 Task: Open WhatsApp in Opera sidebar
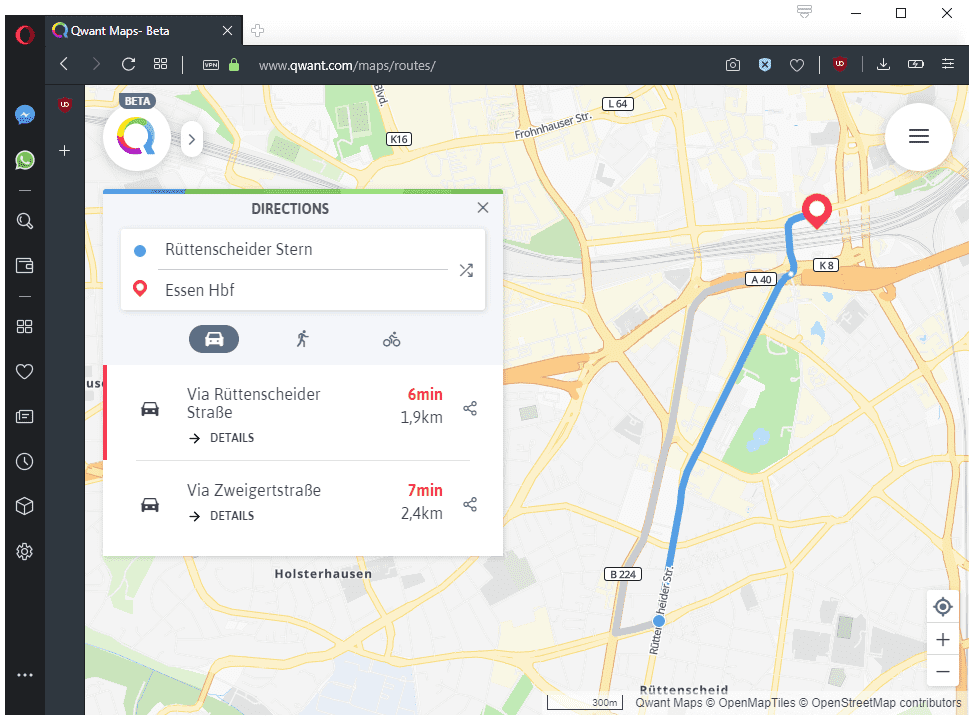tap(25, 160)
